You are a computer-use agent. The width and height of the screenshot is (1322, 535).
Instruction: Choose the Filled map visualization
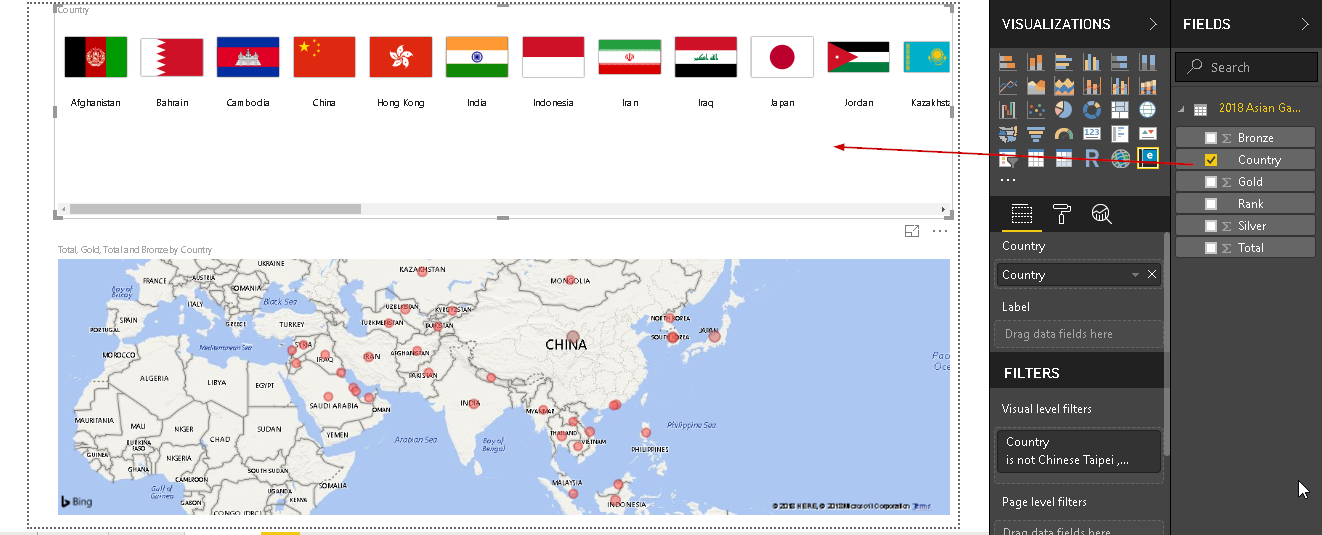pyautogui.click(x=1008, y=134)
